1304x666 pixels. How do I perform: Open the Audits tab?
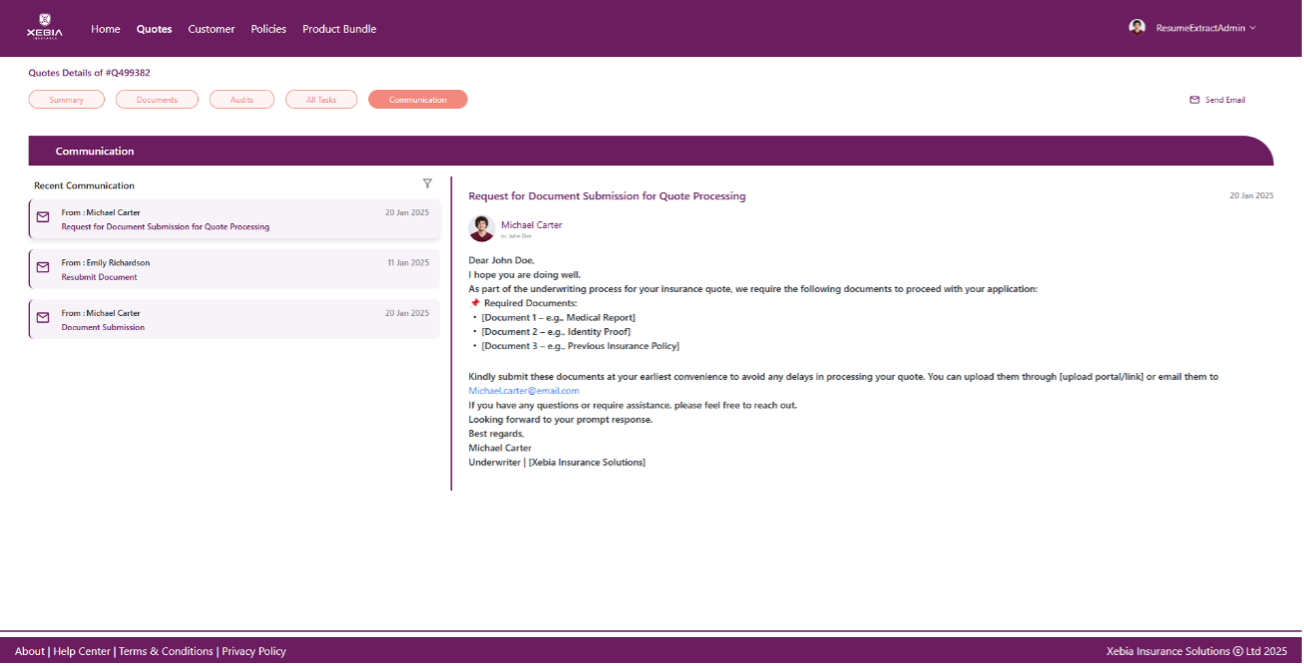pyautogui.click(x=242, y=100)
